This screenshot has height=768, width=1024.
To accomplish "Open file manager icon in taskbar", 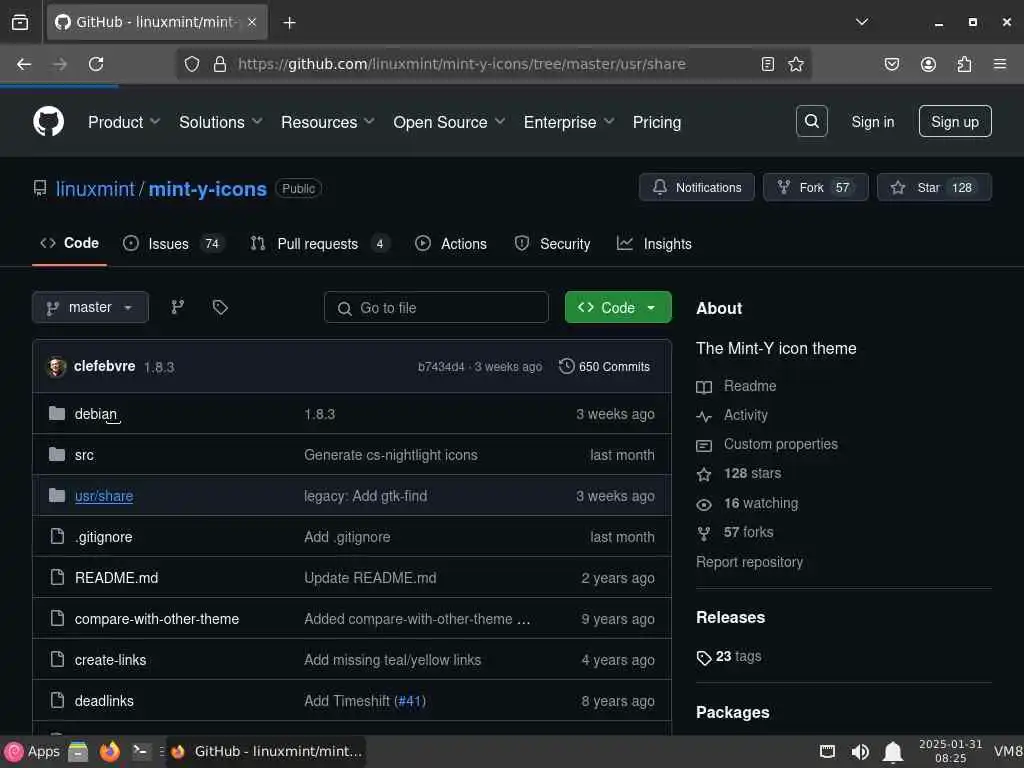I will pyautogui.click(x=78, y=752).
